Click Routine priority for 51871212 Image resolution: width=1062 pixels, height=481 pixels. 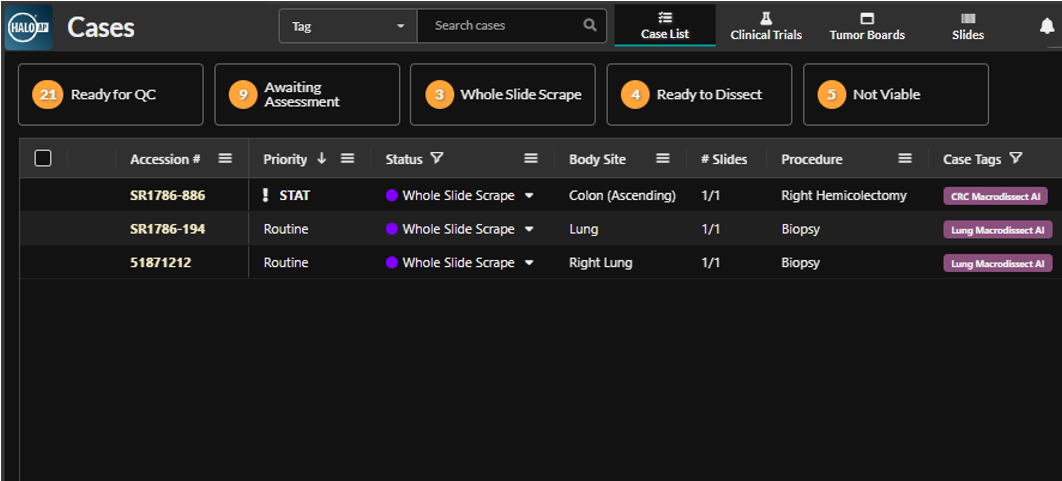point(286,263)
